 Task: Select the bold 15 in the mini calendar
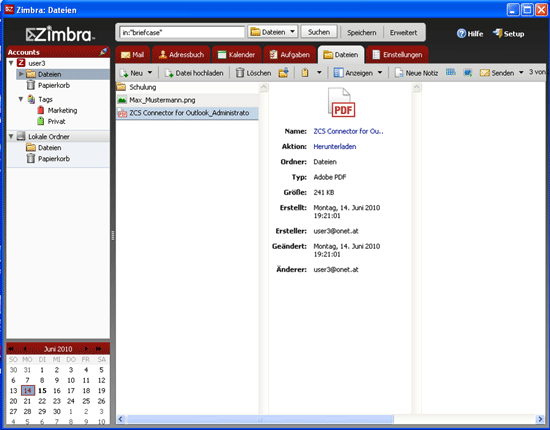(42, 390)
